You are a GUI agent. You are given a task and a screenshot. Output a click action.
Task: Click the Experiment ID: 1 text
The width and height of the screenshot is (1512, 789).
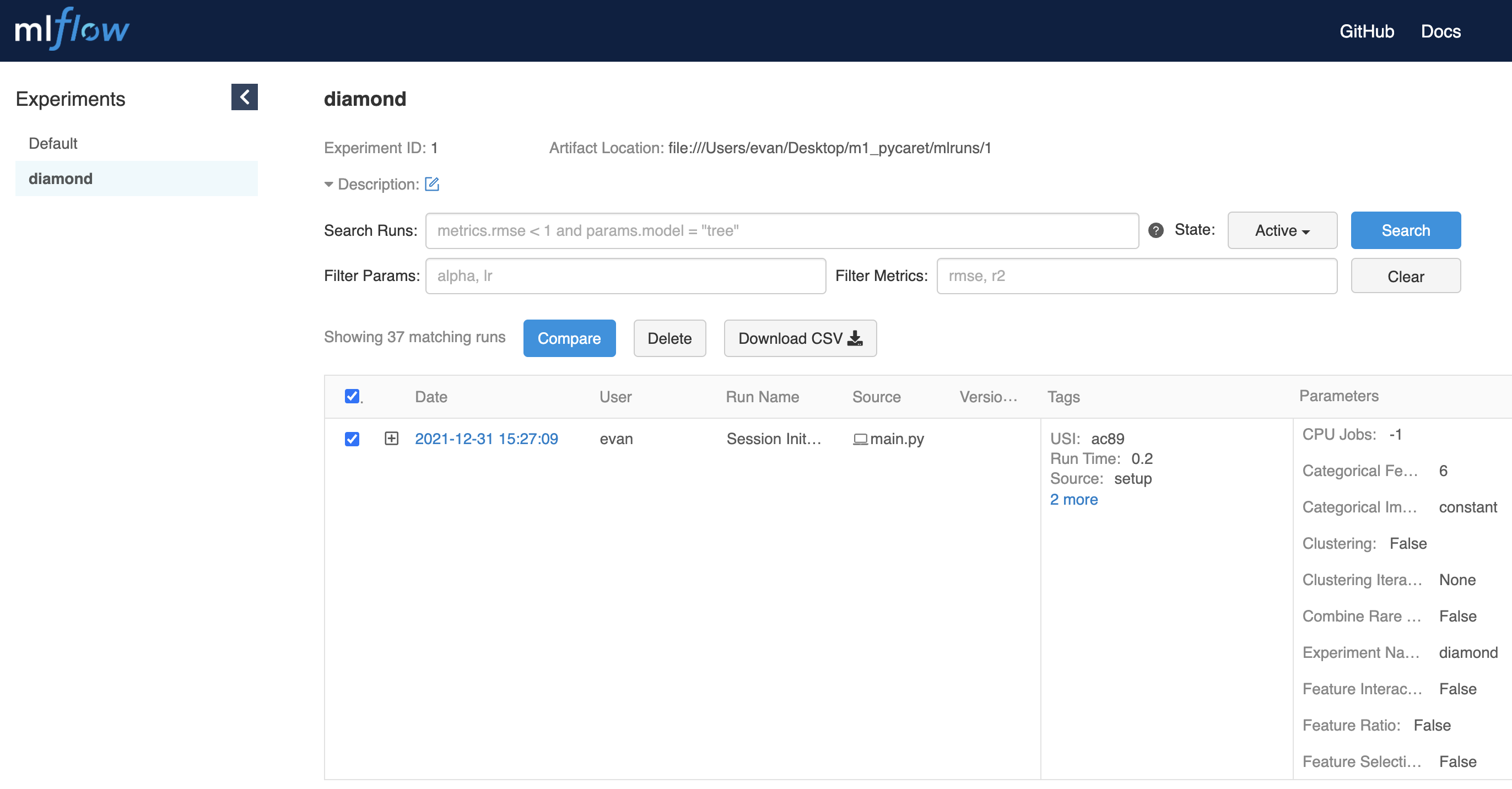(381, 148)
